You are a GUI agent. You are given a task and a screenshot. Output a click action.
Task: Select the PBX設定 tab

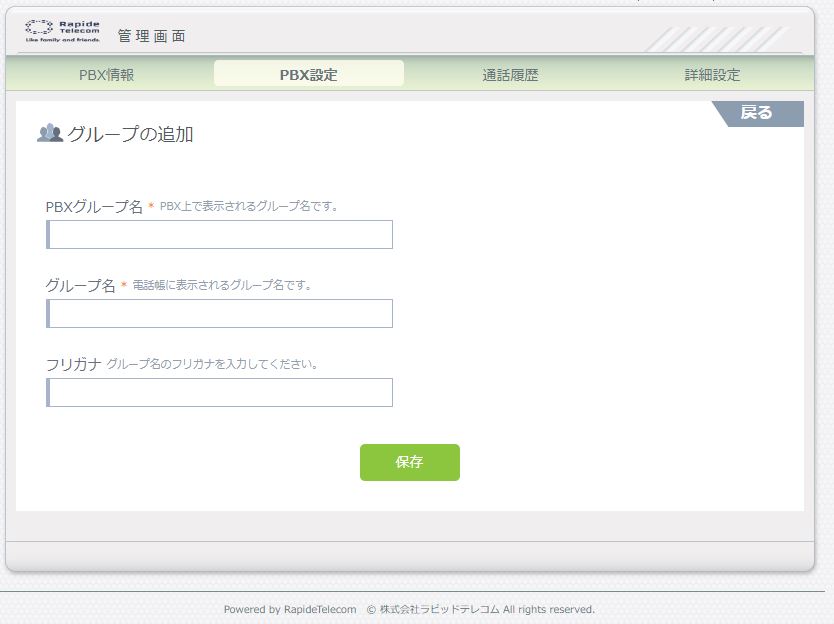tap(308, 74)
